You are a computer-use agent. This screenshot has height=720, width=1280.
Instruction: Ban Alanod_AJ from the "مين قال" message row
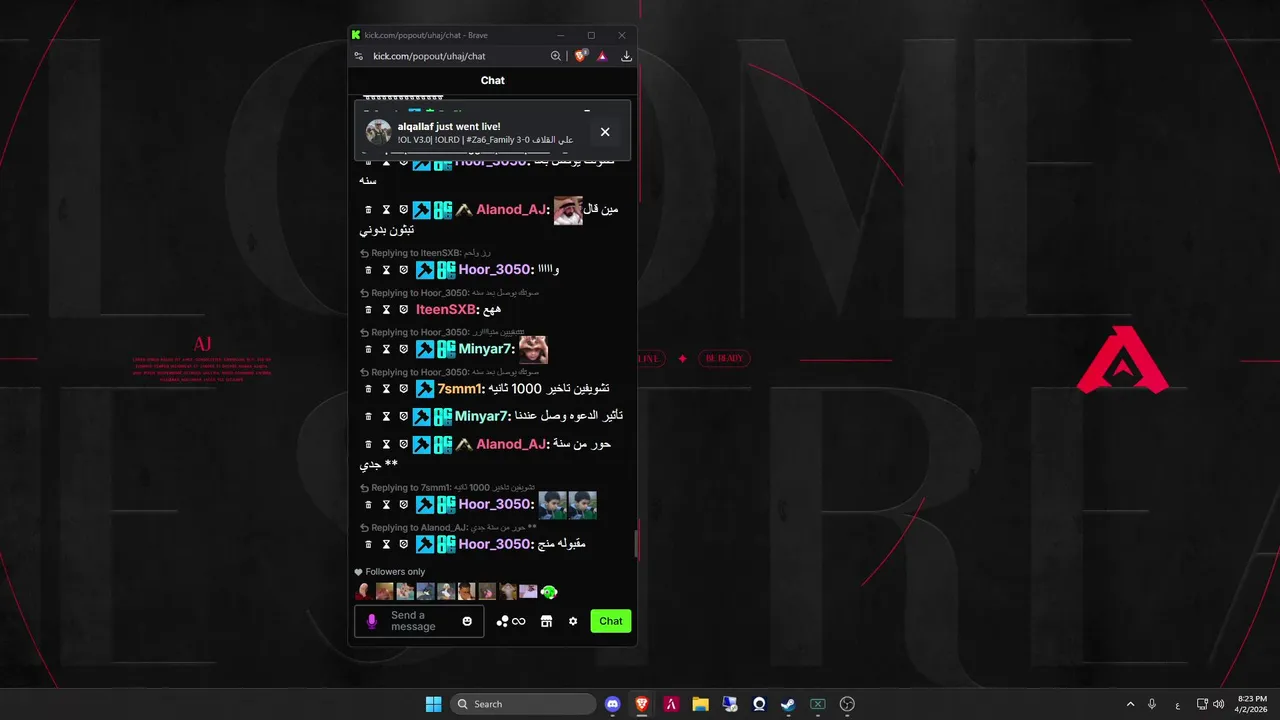[404, 210]
